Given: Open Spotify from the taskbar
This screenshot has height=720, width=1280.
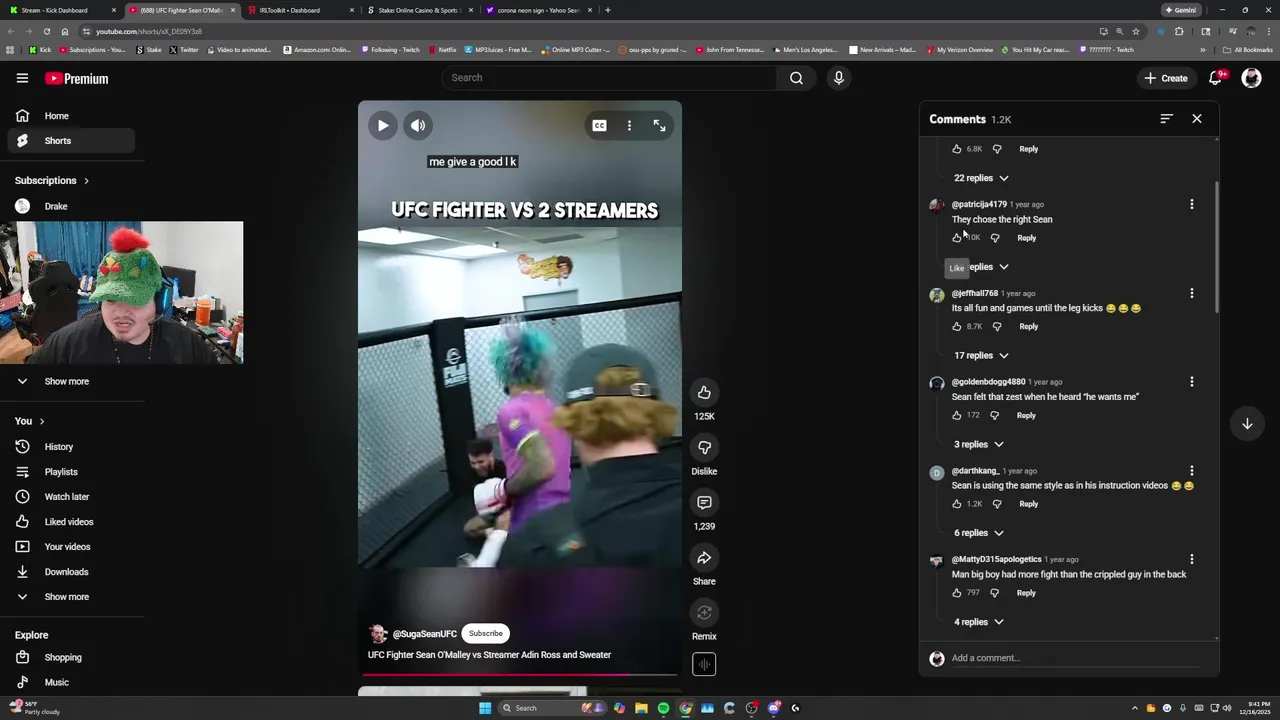Looking at the screenshot, I should pos(663,708).
